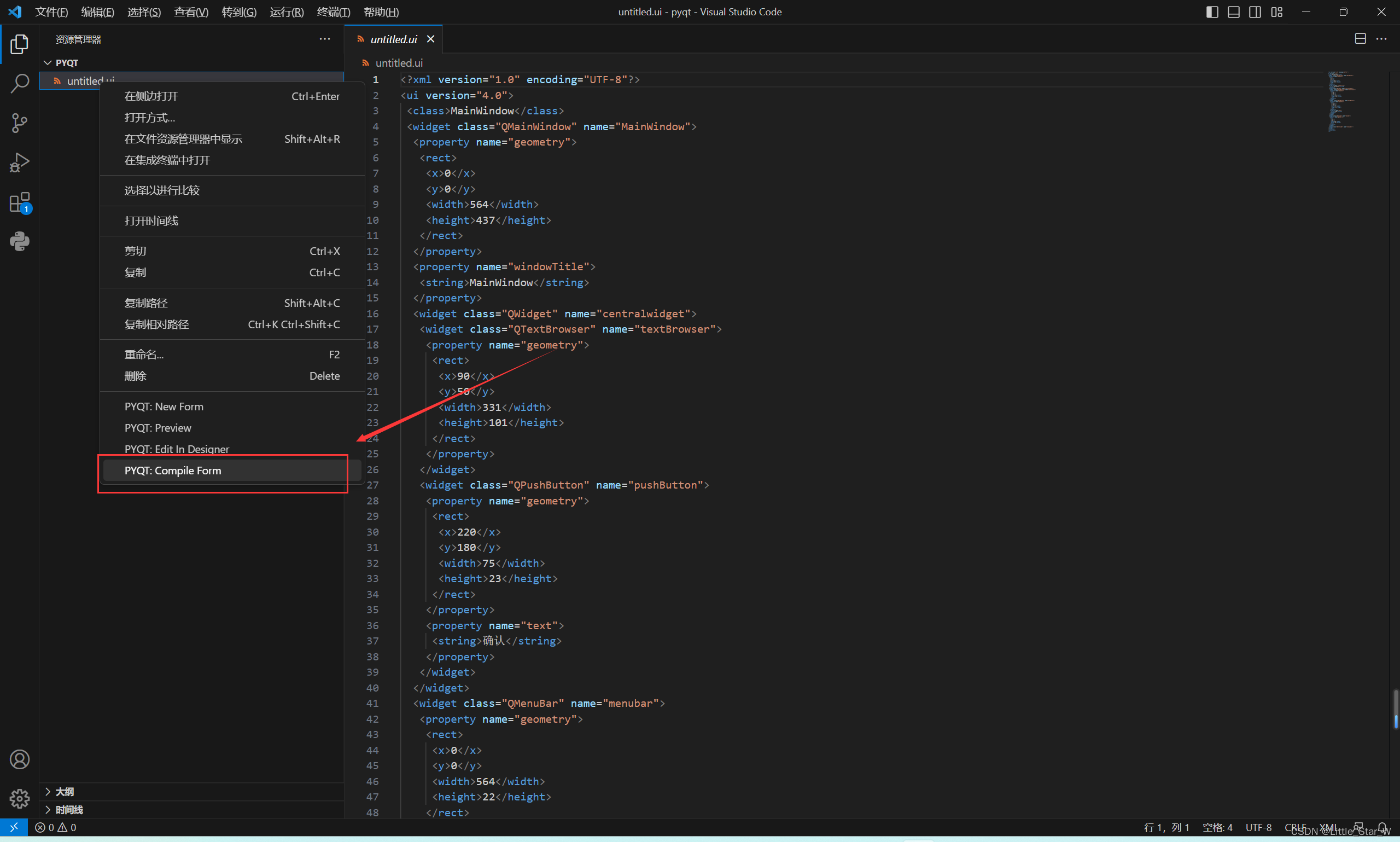Close the untitled.ui editor tab
Image resolution: width=1400 pixels, height=842 pixels.
click(x=430, y=39)
